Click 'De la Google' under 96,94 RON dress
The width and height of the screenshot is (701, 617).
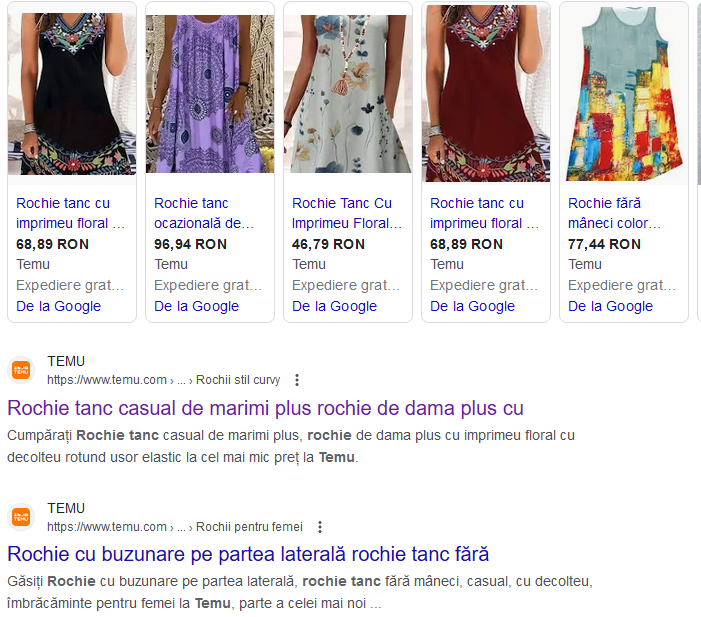196,306
